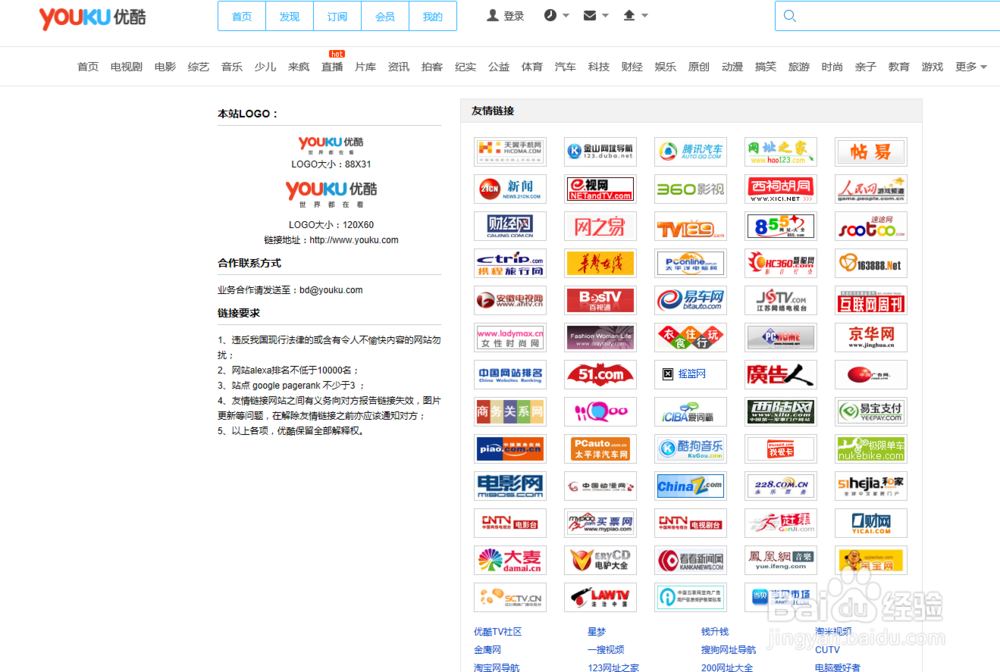
Task: Open the 订阅 tab
Action: click(337, 17)
